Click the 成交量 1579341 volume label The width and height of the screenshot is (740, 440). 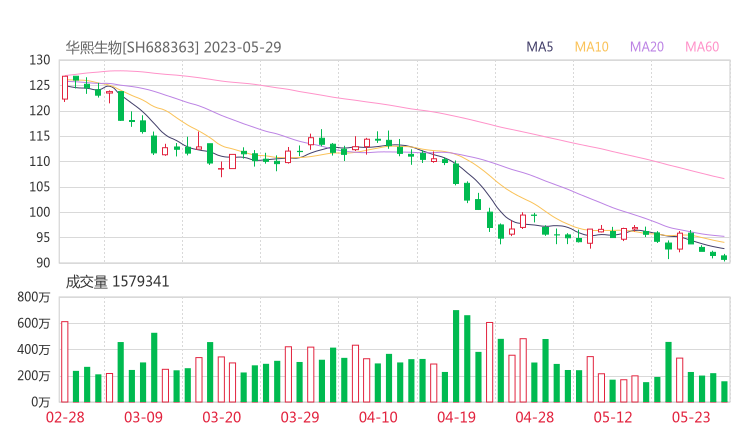click(117, 282)
